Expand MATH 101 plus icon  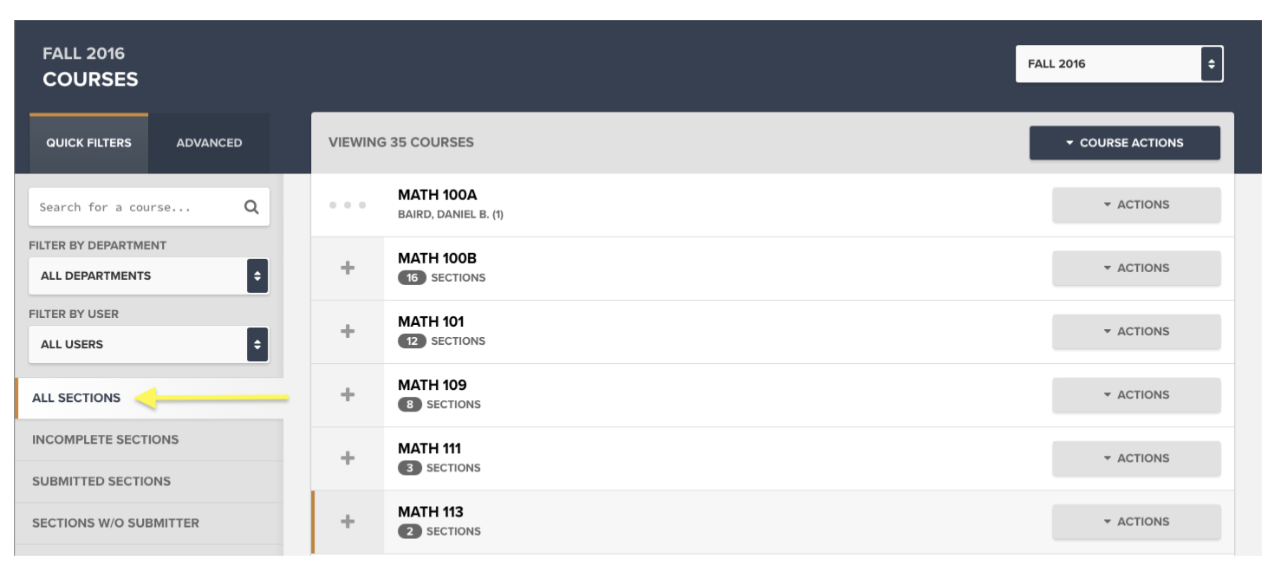click(x=348, y=331)
